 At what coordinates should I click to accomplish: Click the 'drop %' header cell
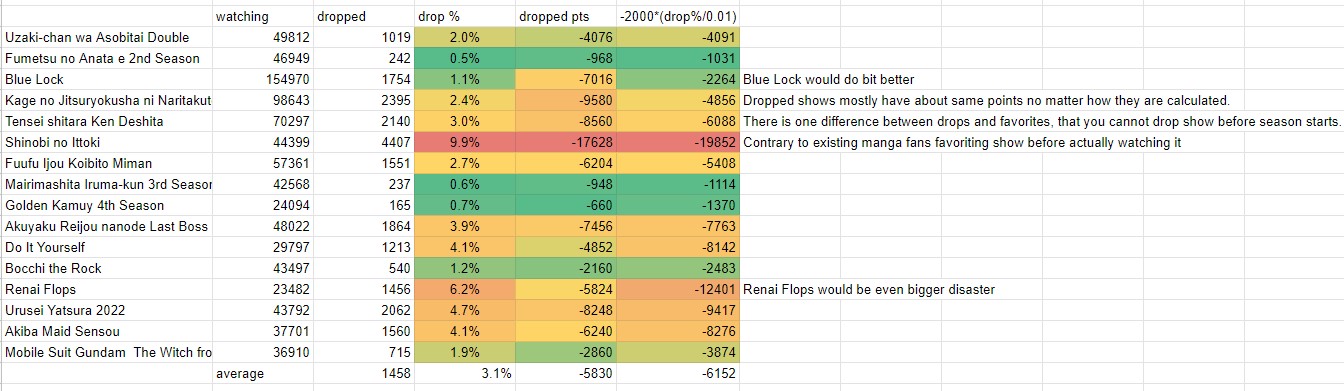click(x=464, y=16)
